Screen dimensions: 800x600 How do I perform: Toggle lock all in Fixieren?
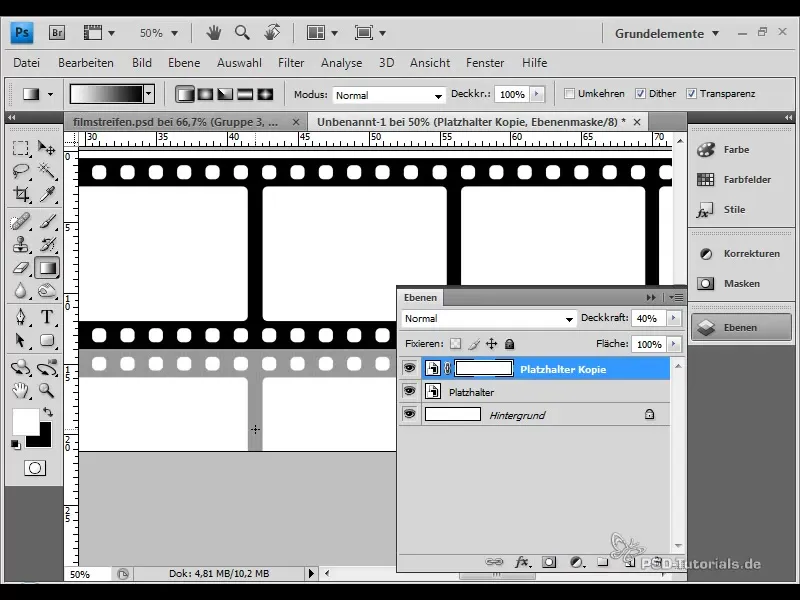pos(509,344)
